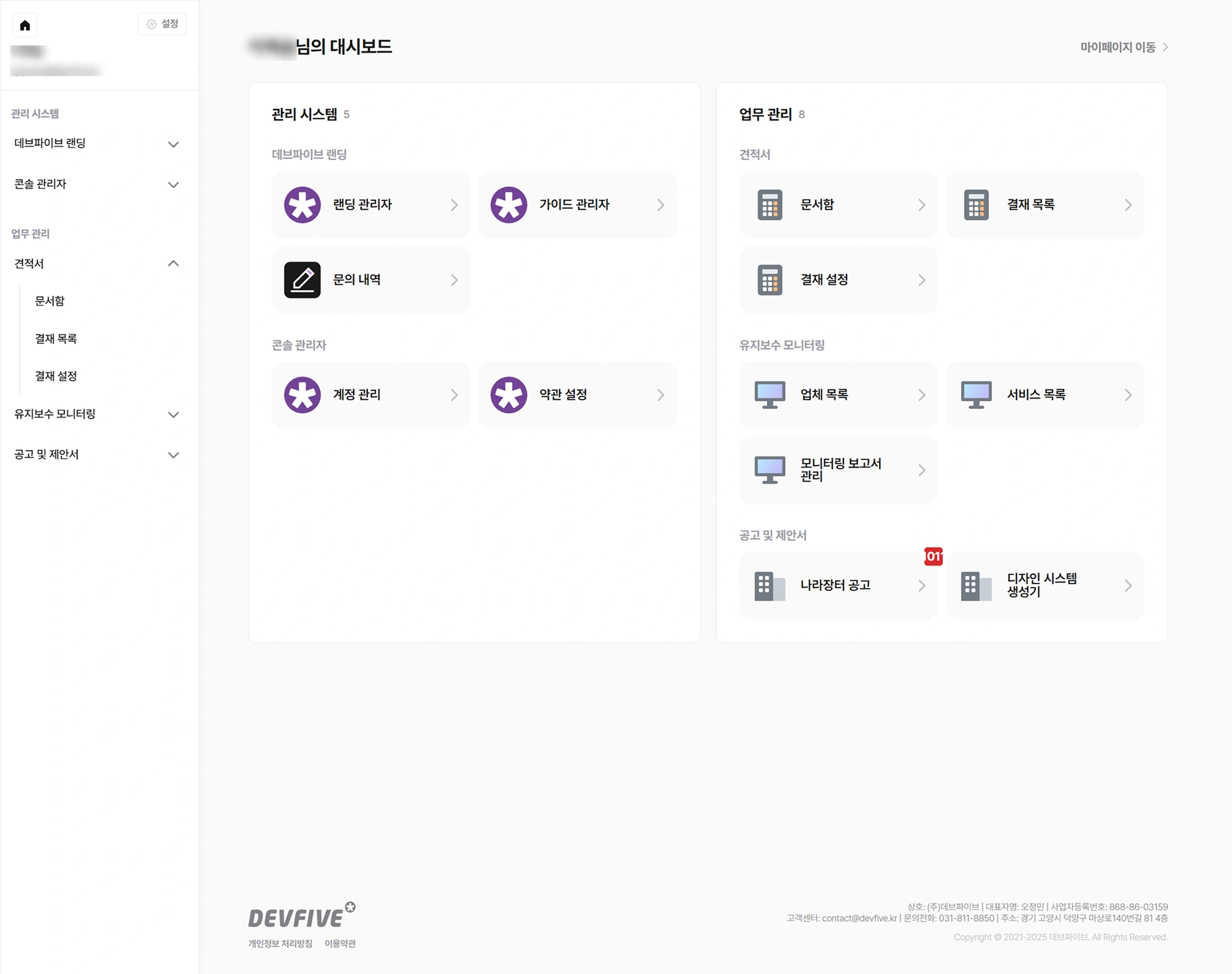
Task: Open settings via 설정 gear button
Action: [x=163, y=24]
